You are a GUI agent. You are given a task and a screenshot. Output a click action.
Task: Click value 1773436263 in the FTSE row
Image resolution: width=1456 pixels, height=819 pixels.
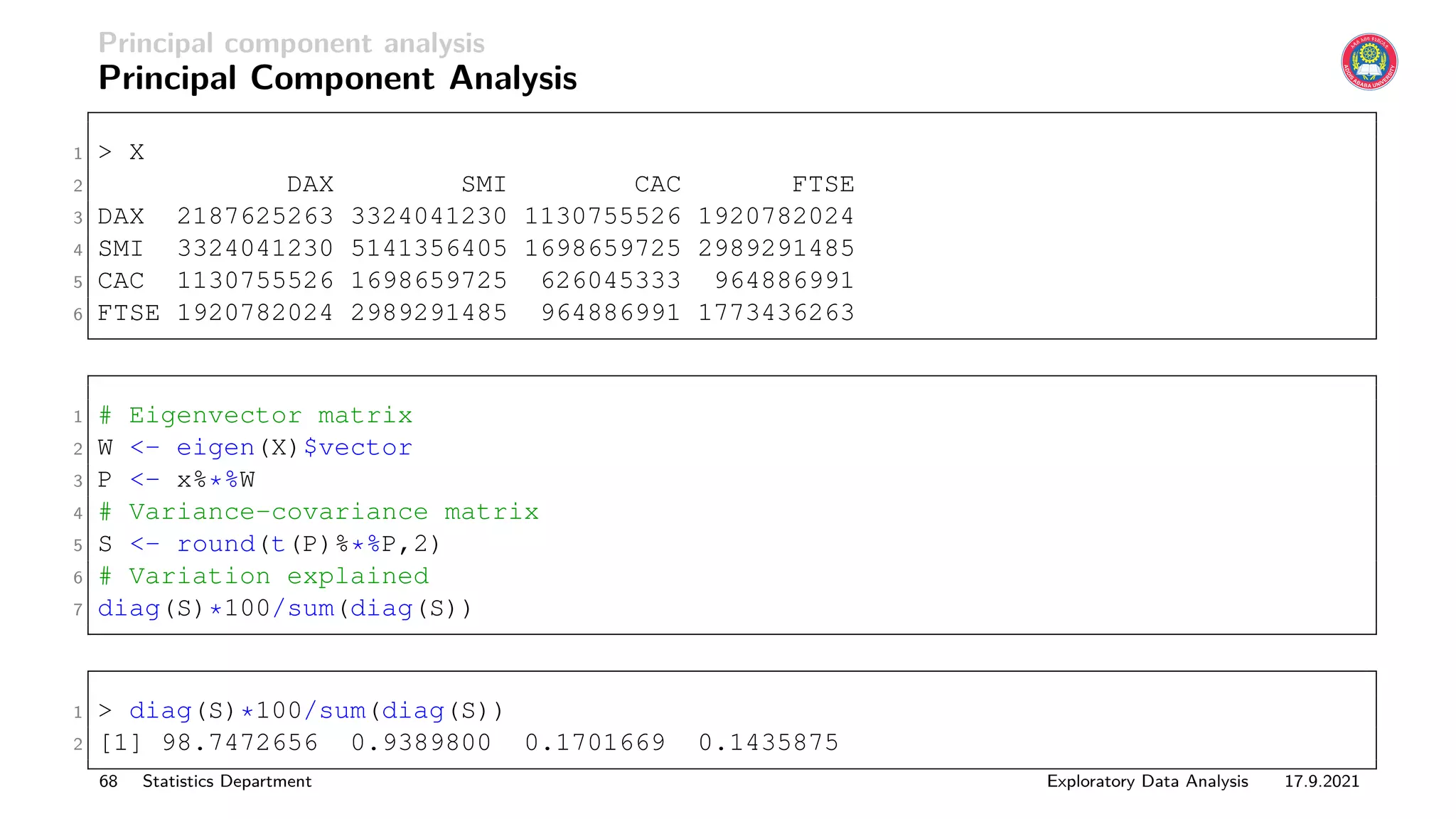(x=776, y=313)
